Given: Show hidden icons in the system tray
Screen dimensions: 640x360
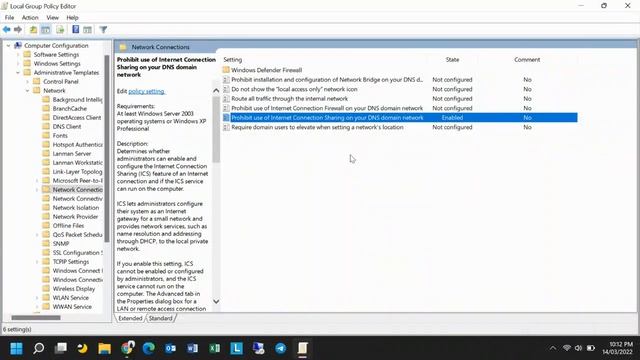Looking at the screenshot, I should 553,348.
